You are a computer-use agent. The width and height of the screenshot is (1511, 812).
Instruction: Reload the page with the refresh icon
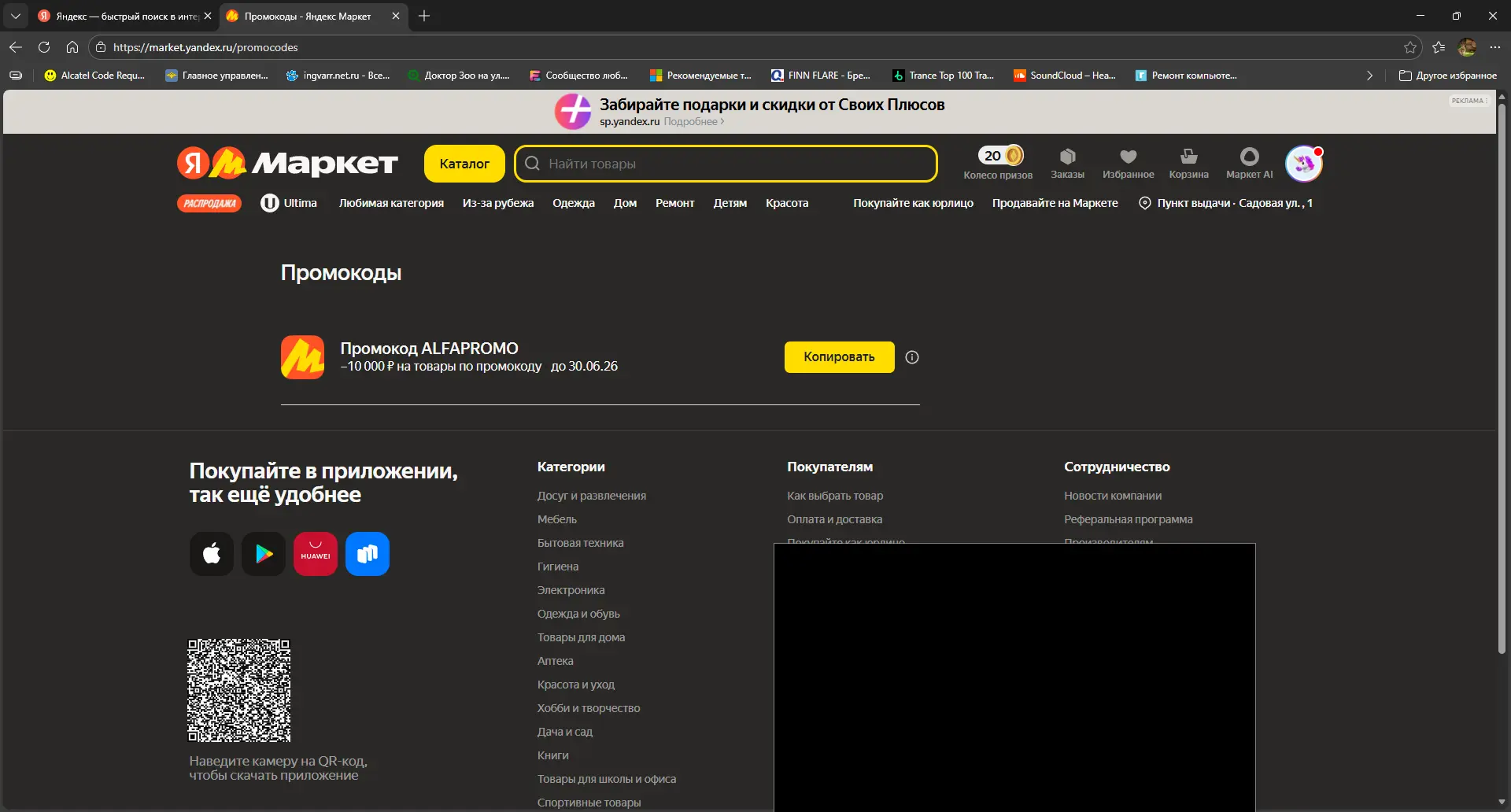44,47
